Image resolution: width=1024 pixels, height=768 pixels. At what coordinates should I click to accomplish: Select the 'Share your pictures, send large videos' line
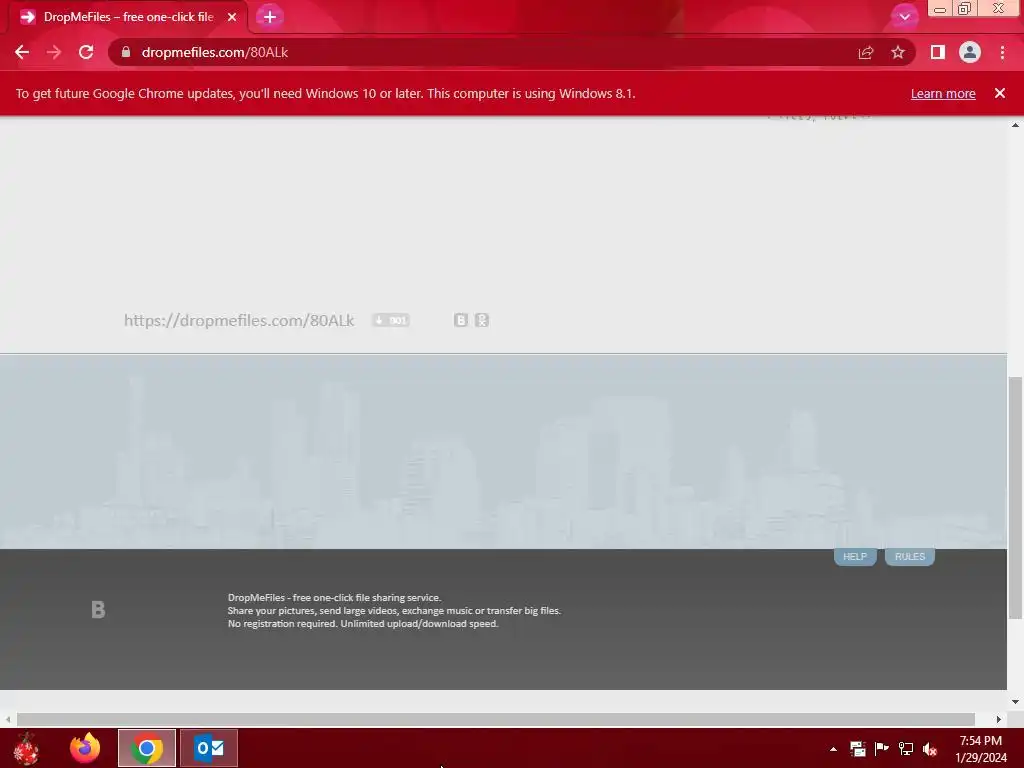click(394, 611)
